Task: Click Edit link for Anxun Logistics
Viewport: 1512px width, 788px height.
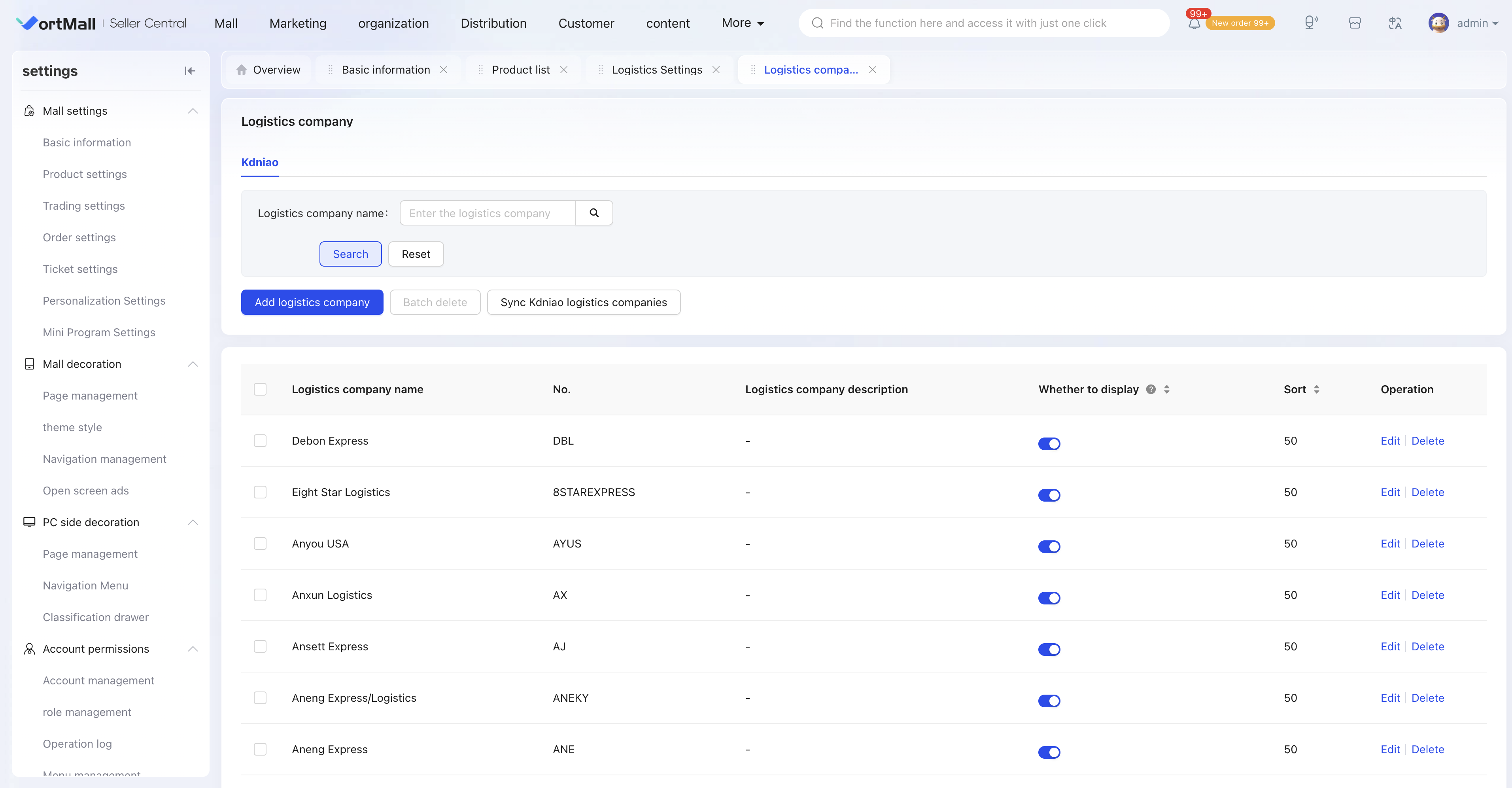Action: (1390, 595)
